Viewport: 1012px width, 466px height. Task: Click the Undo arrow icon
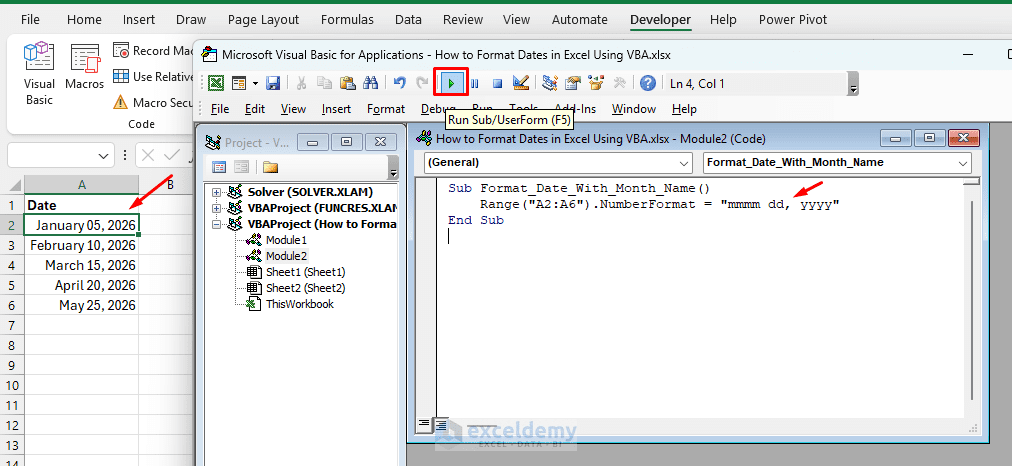(x=400, y=83)
